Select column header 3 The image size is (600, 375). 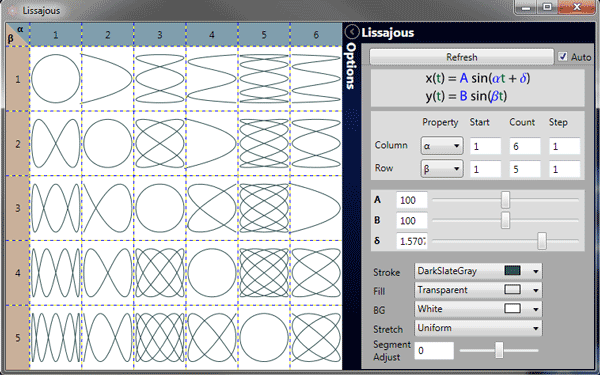(x=160, y=34)
